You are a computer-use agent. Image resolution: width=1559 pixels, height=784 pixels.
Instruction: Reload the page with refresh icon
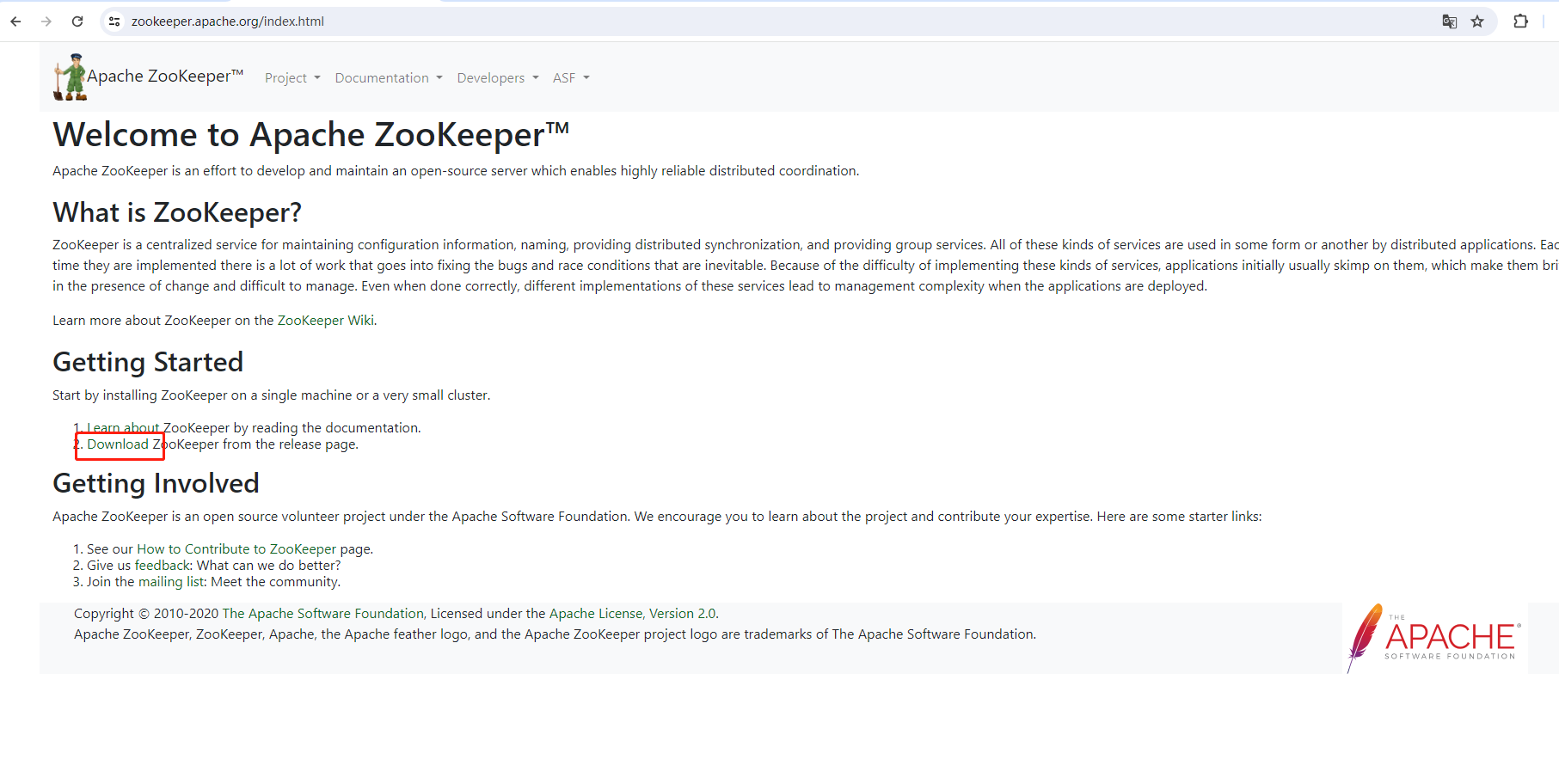point(77,21)
